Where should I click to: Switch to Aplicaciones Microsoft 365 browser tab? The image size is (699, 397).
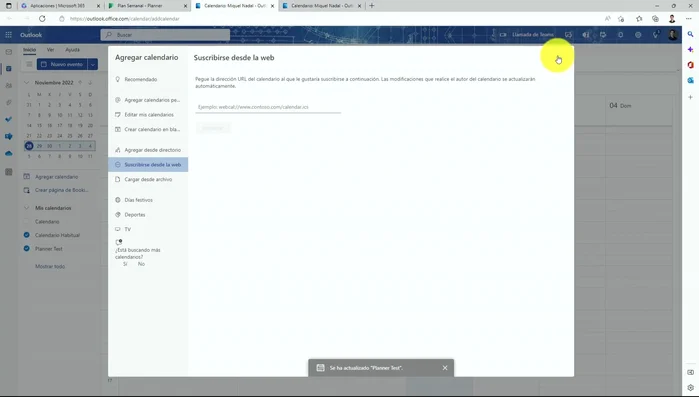[x=60, y=6]
